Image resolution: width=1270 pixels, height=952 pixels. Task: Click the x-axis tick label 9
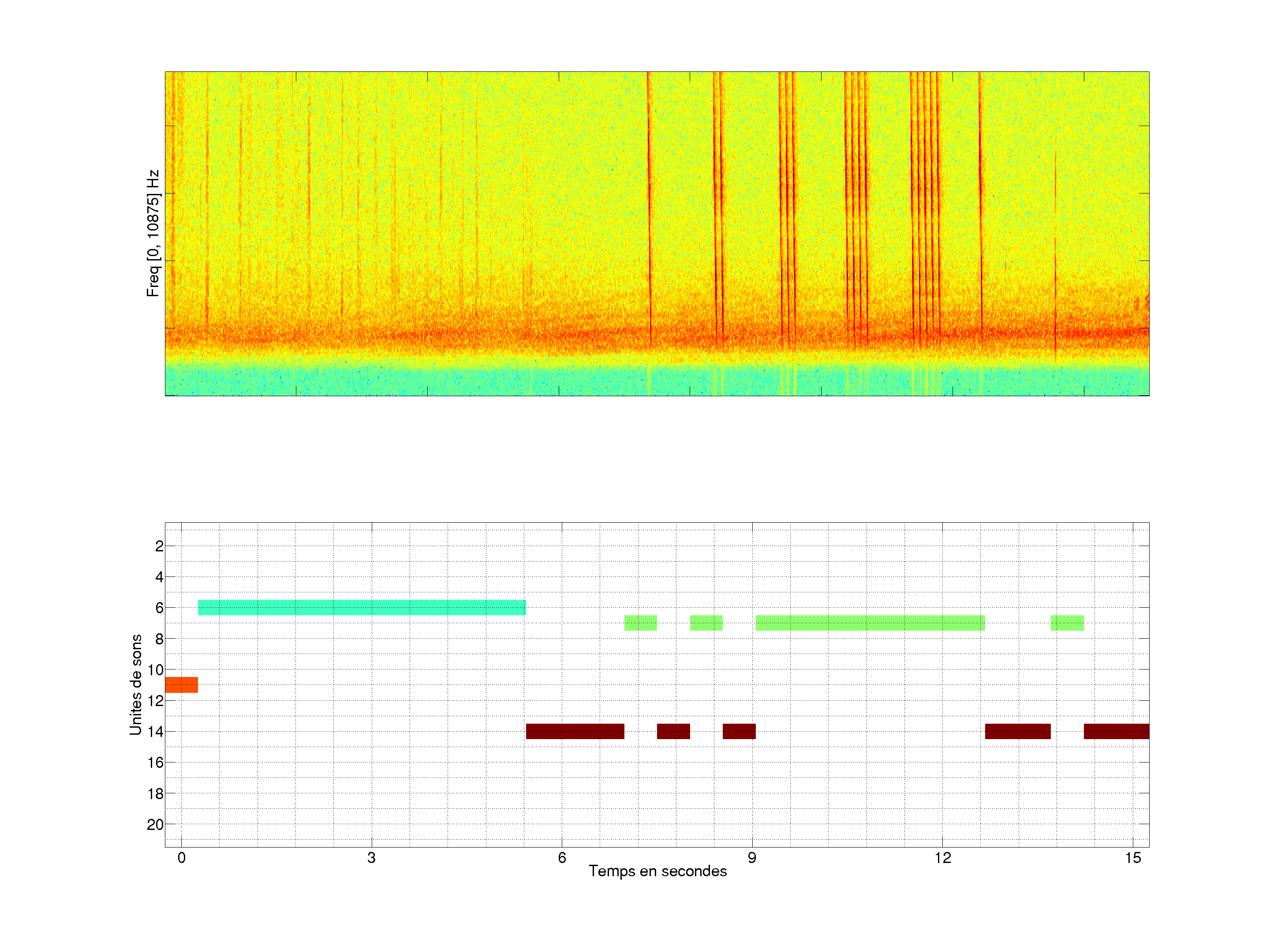[x=751, y=858]
